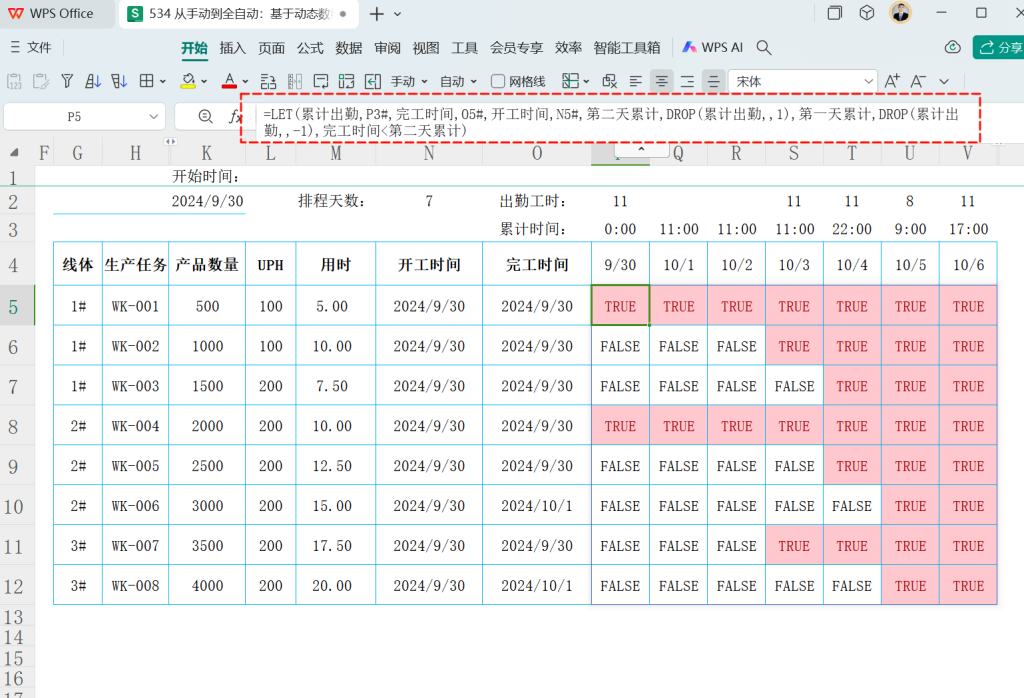The image size is (1024, 698).
Task: Decrease font size with A- icon
Action: pyautogui.click(x=918, y=81)
